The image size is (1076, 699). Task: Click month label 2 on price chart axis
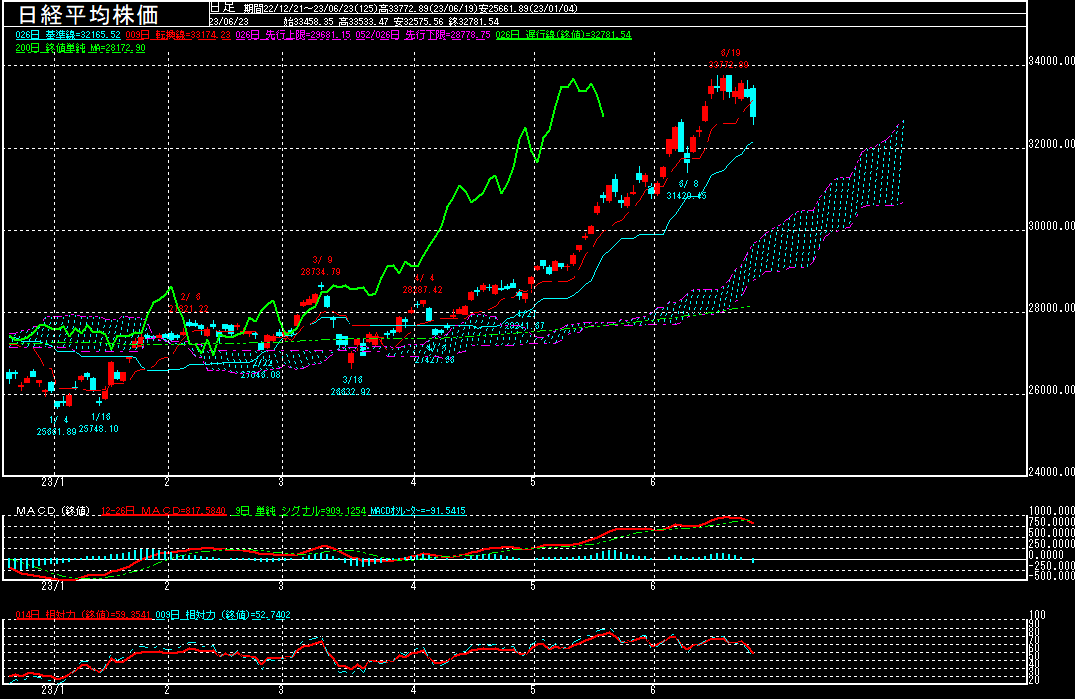pyautogui.click(x=167, y=482)
